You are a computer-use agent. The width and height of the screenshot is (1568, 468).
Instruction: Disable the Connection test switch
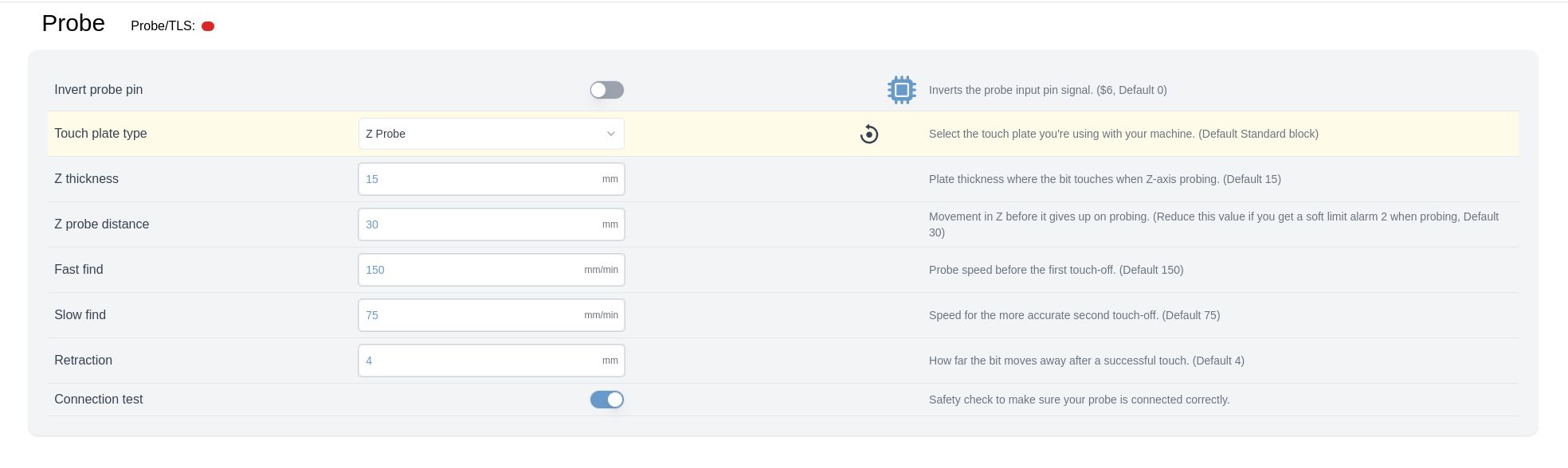[607, 400]
